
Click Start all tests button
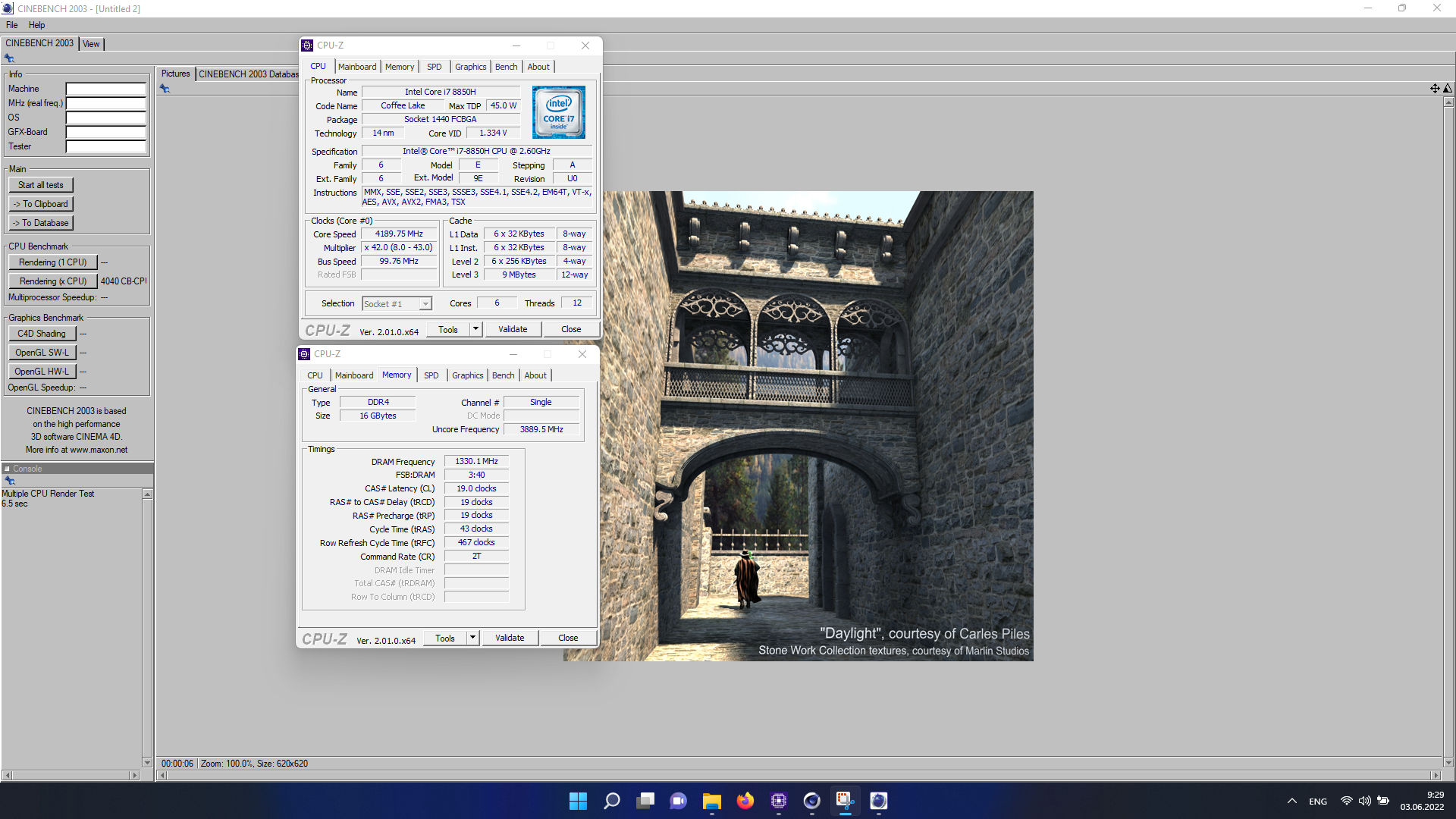[41, 185]
